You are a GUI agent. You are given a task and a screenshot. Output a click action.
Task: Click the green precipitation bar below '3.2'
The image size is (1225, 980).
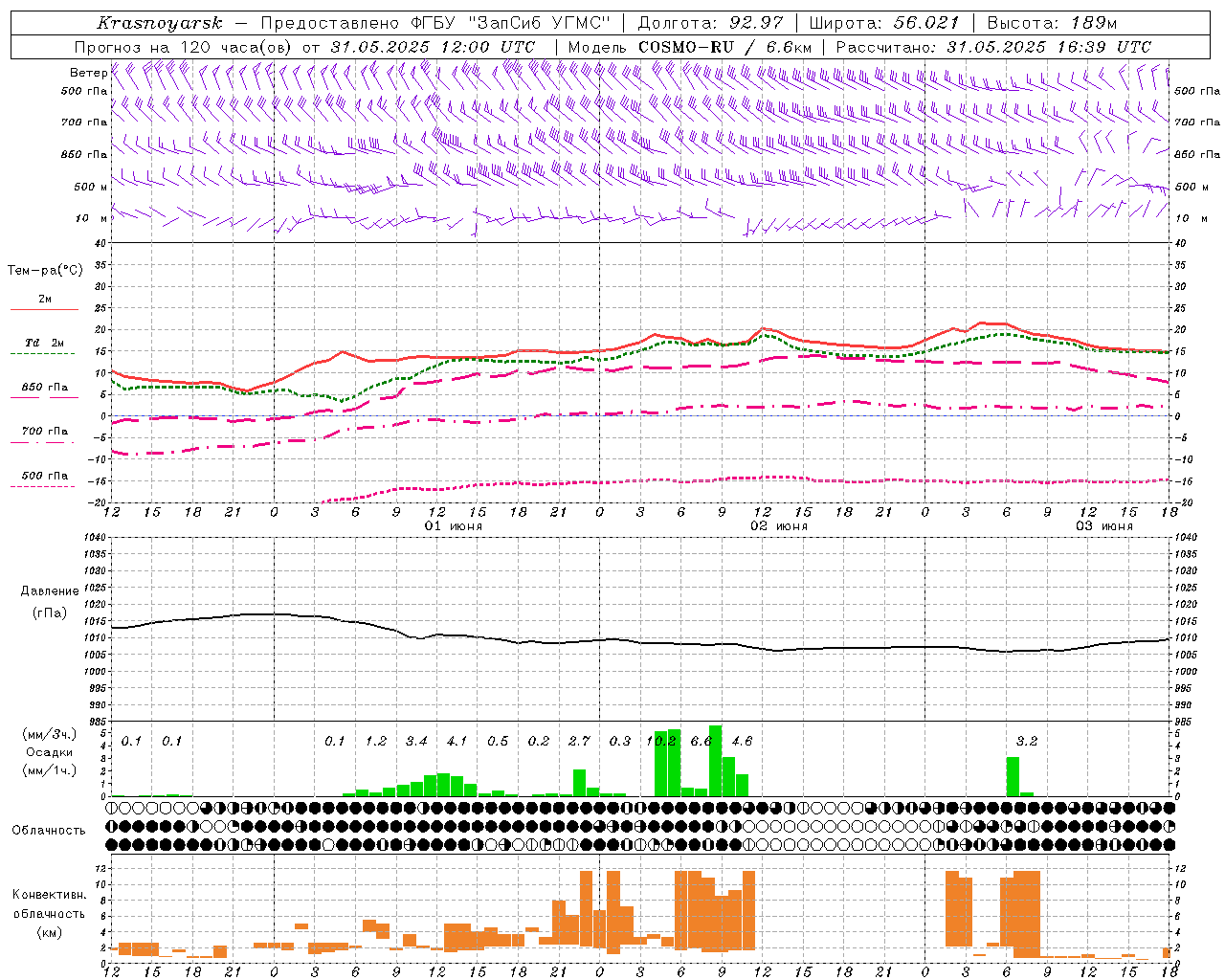tap(1013, 776)
